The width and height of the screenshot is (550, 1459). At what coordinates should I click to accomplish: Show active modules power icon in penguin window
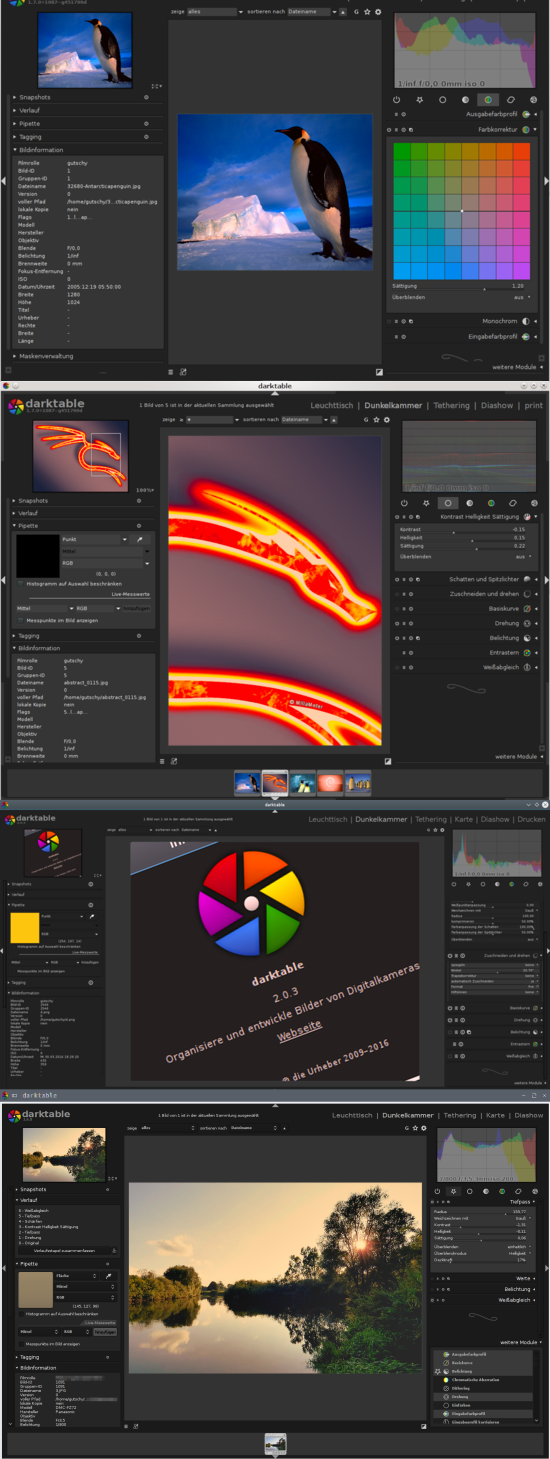(397, 100)
